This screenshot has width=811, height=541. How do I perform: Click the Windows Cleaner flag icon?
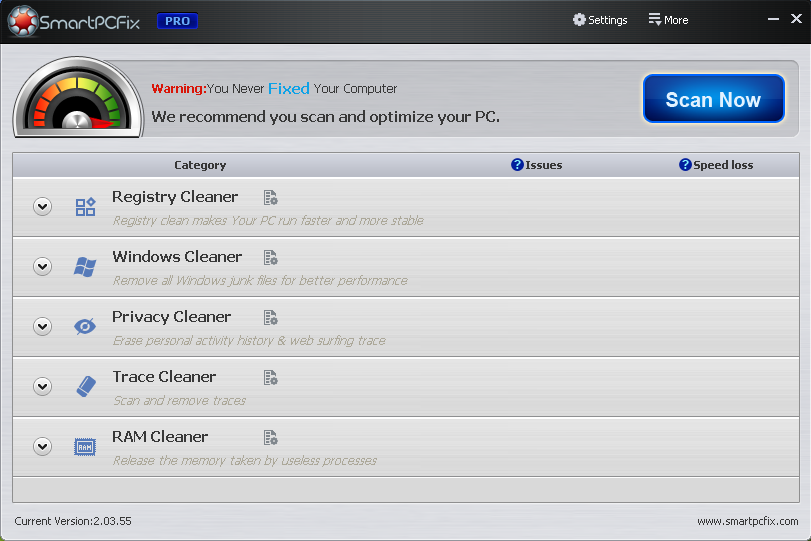(85, 267)
